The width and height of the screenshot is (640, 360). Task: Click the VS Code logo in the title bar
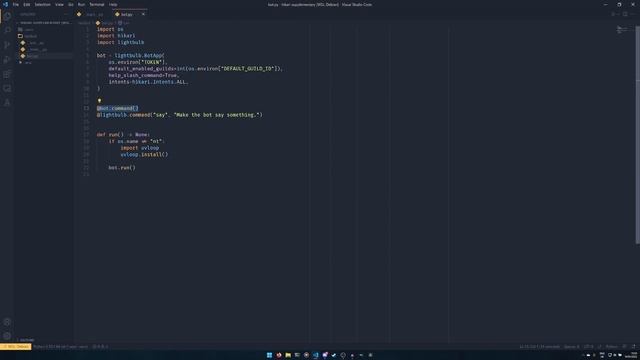(x=5, y=4)
